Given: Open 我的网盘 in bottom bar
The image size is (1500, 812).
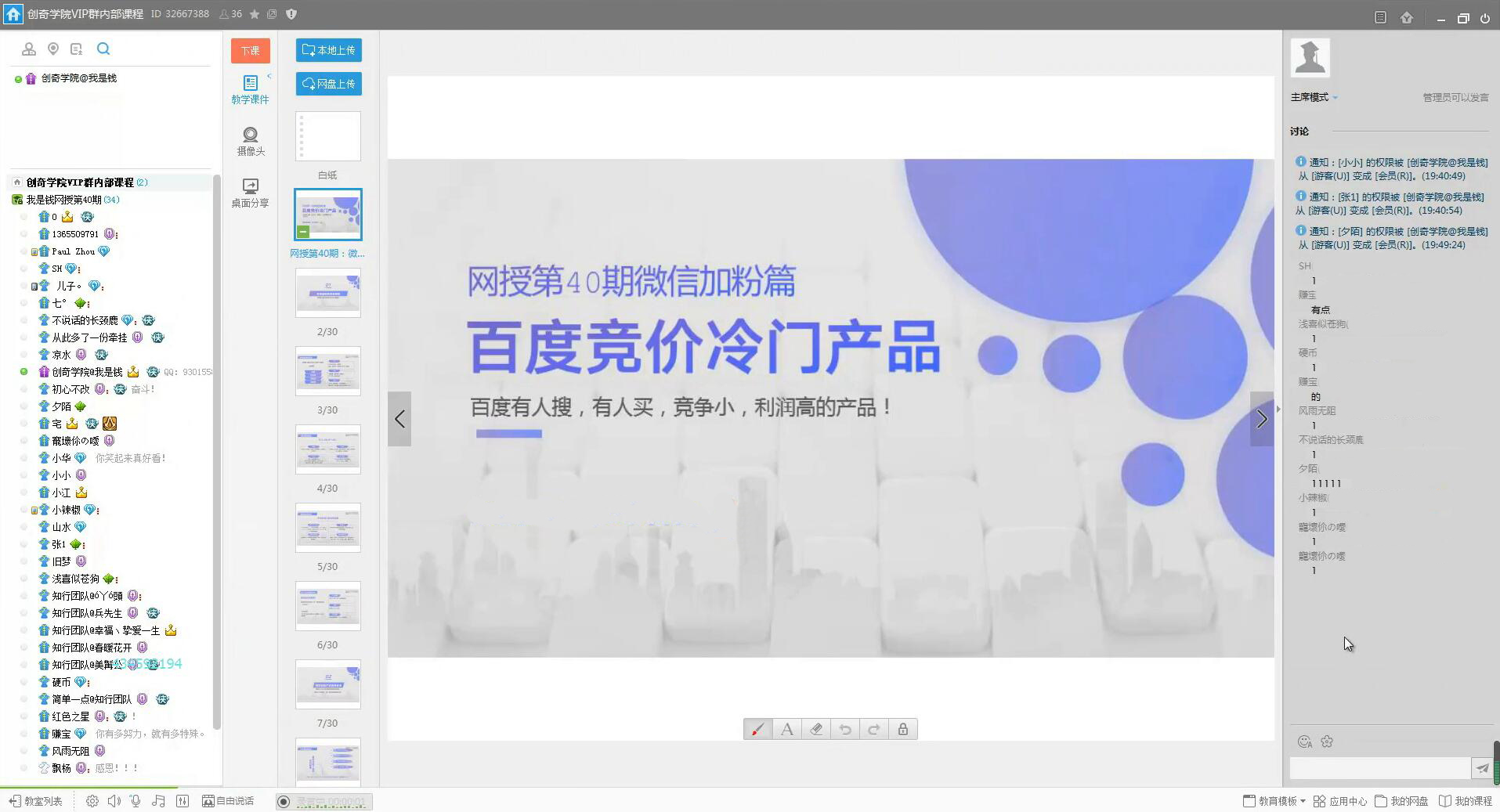Looking at the screenshot, I should (1401, 801).
